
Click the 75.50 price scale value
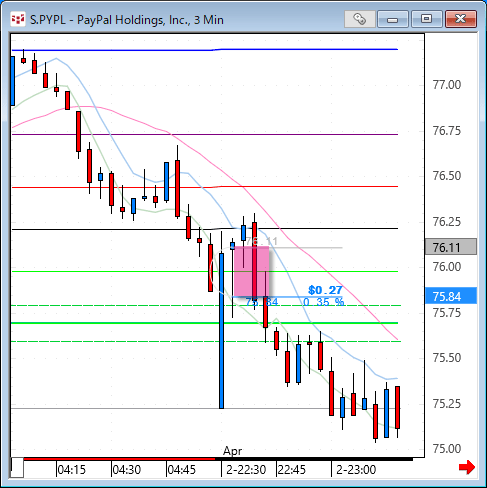(447, 358)
